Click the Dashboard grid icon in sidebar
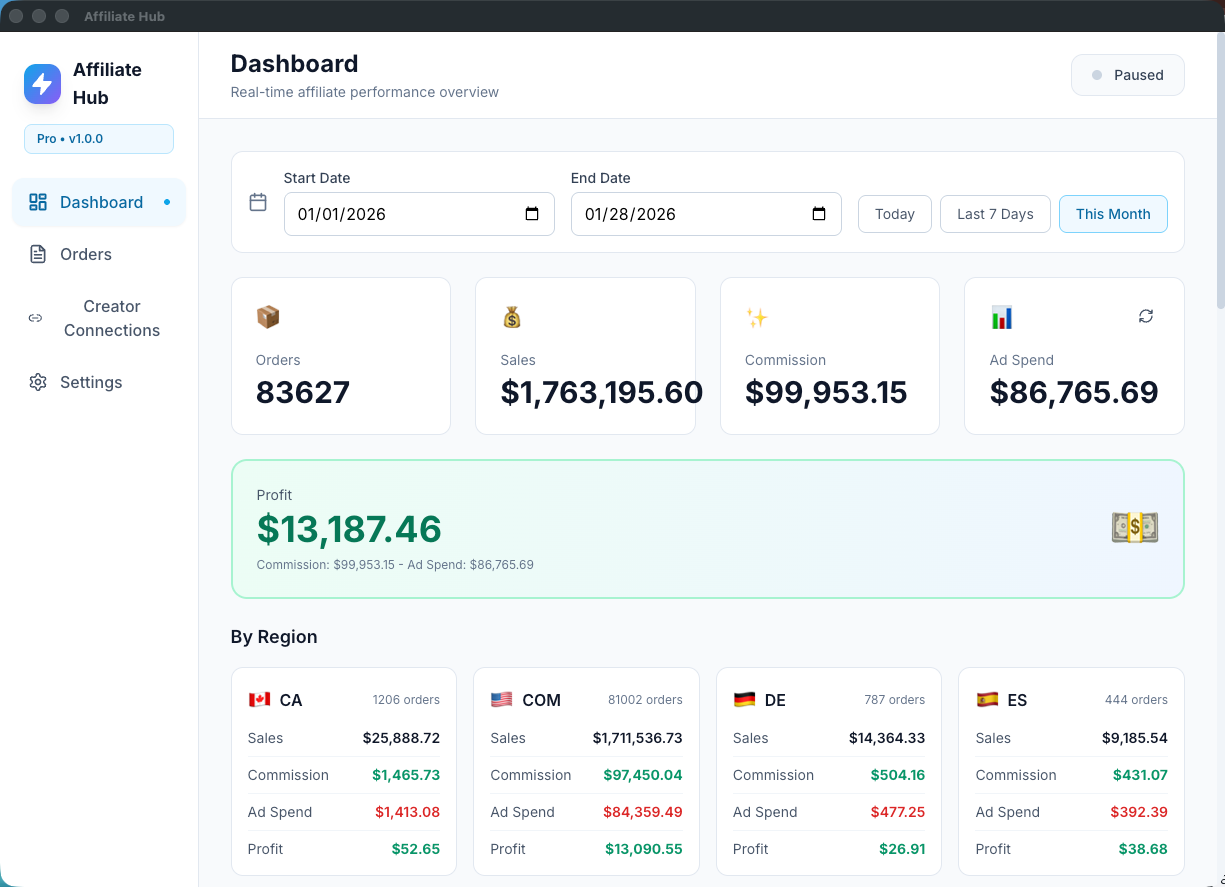 38,202
